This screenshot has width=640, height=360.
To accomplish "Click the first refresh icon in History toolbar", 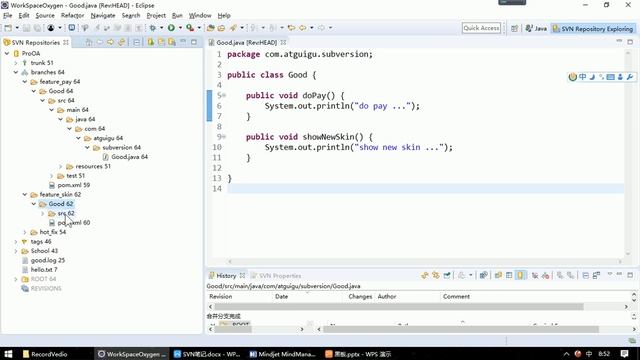I will [x=425, y=276].
